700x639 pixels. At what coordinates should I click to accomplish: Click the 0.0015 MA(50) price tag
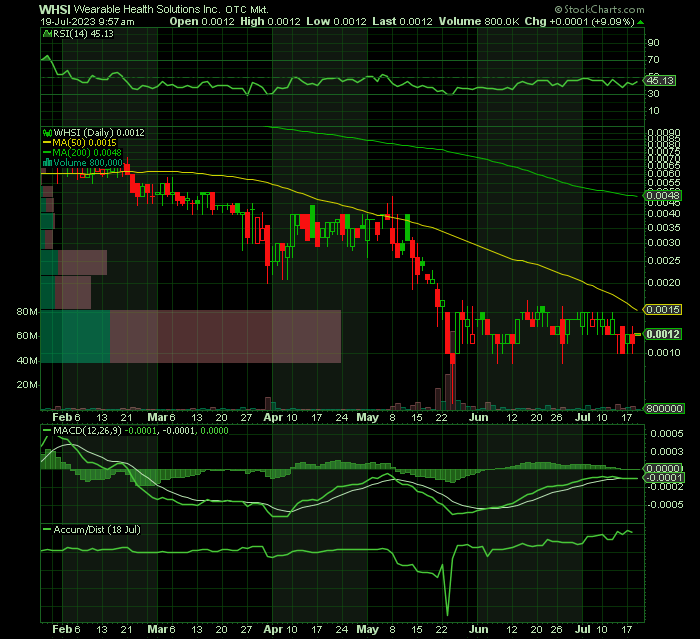(x=662, y=309)
